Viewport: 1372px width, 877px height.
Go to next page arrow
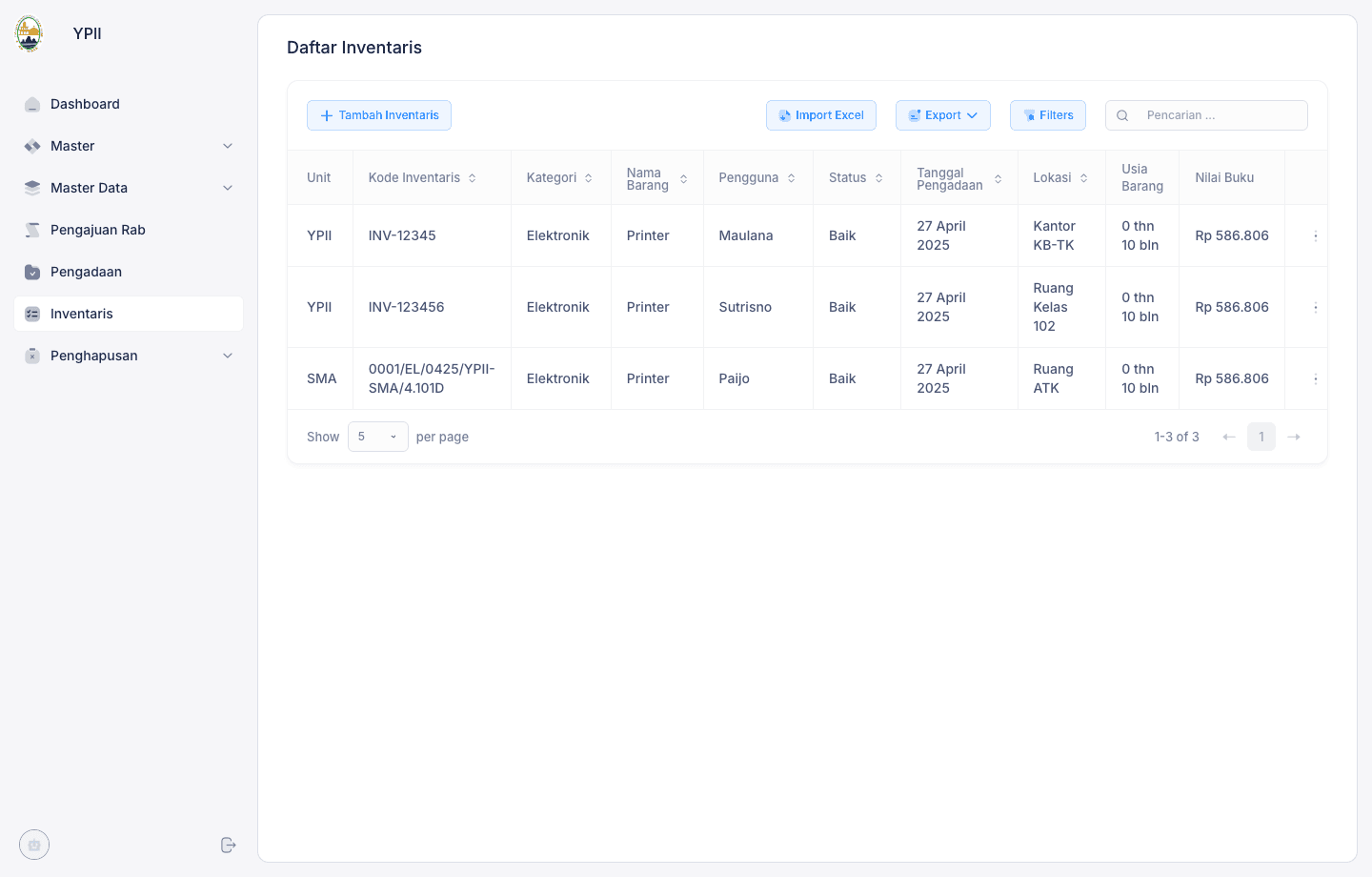click(x=1294, y=437)
